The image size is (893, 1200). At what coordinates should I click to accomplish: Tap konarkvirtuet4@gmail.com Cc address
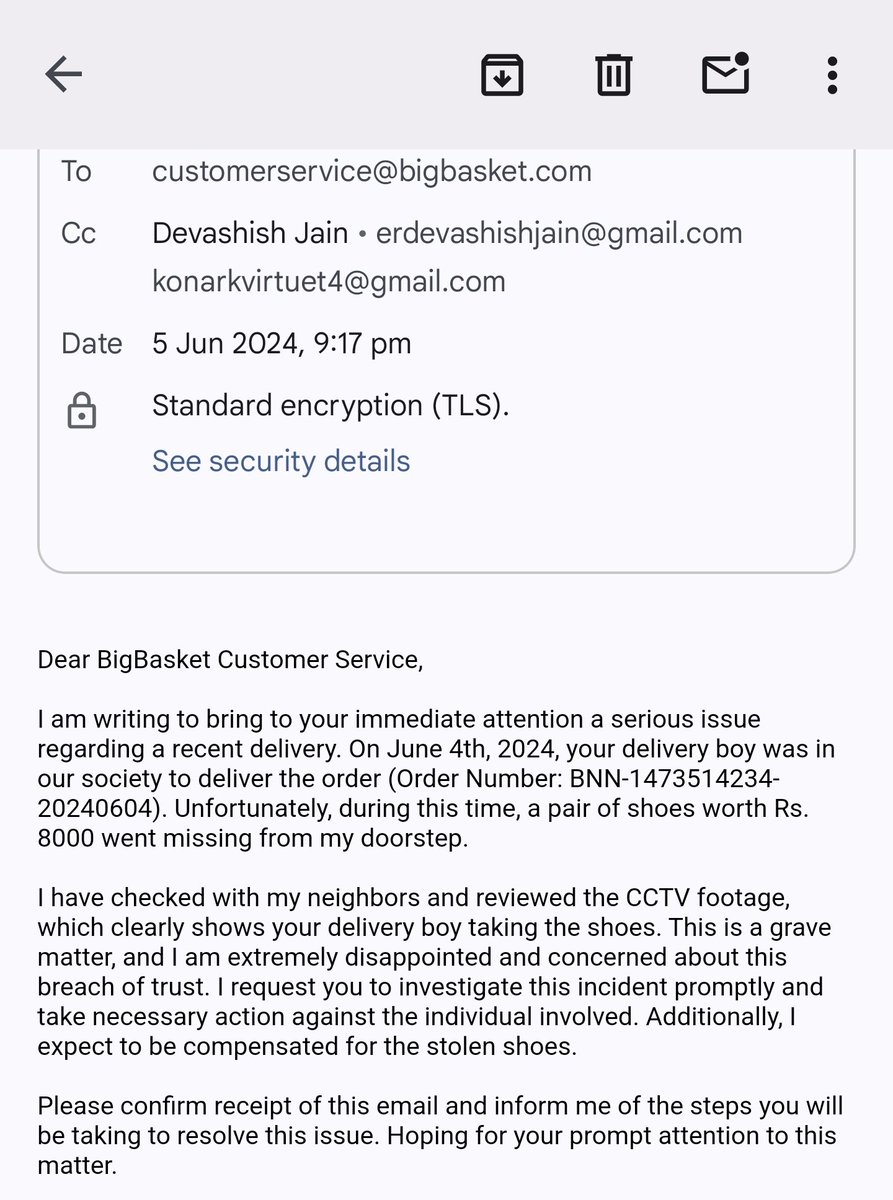[329, 282]
